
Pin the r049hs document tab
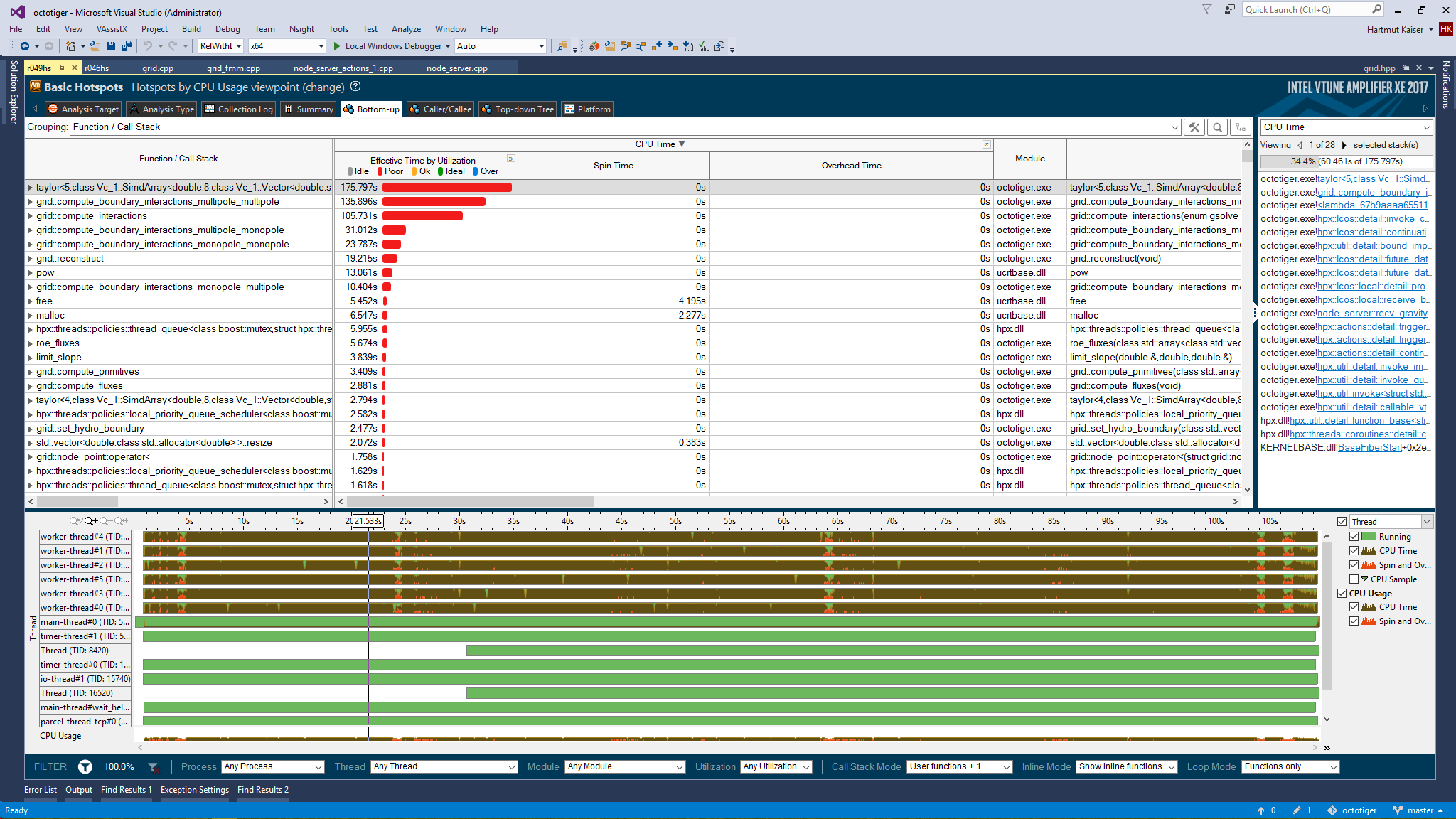[62, 68]
